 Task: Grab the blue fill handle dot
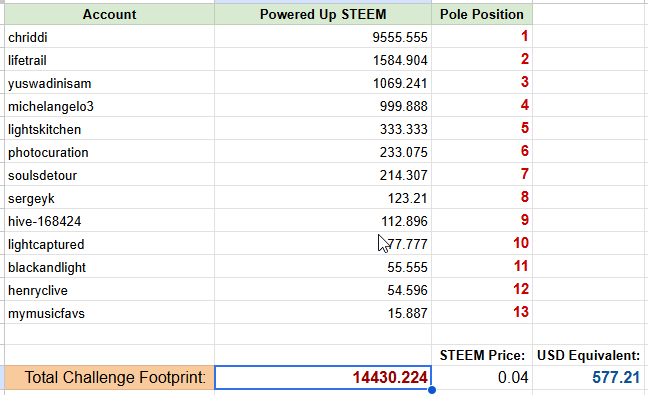pyautogui.click(x=431, y=390)
